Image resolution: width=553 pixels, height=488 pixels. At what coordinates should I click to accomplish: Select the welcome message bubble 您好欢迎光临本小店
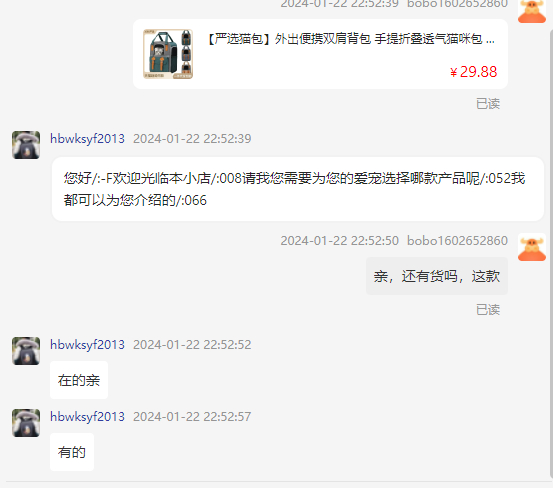click(298, 189)
